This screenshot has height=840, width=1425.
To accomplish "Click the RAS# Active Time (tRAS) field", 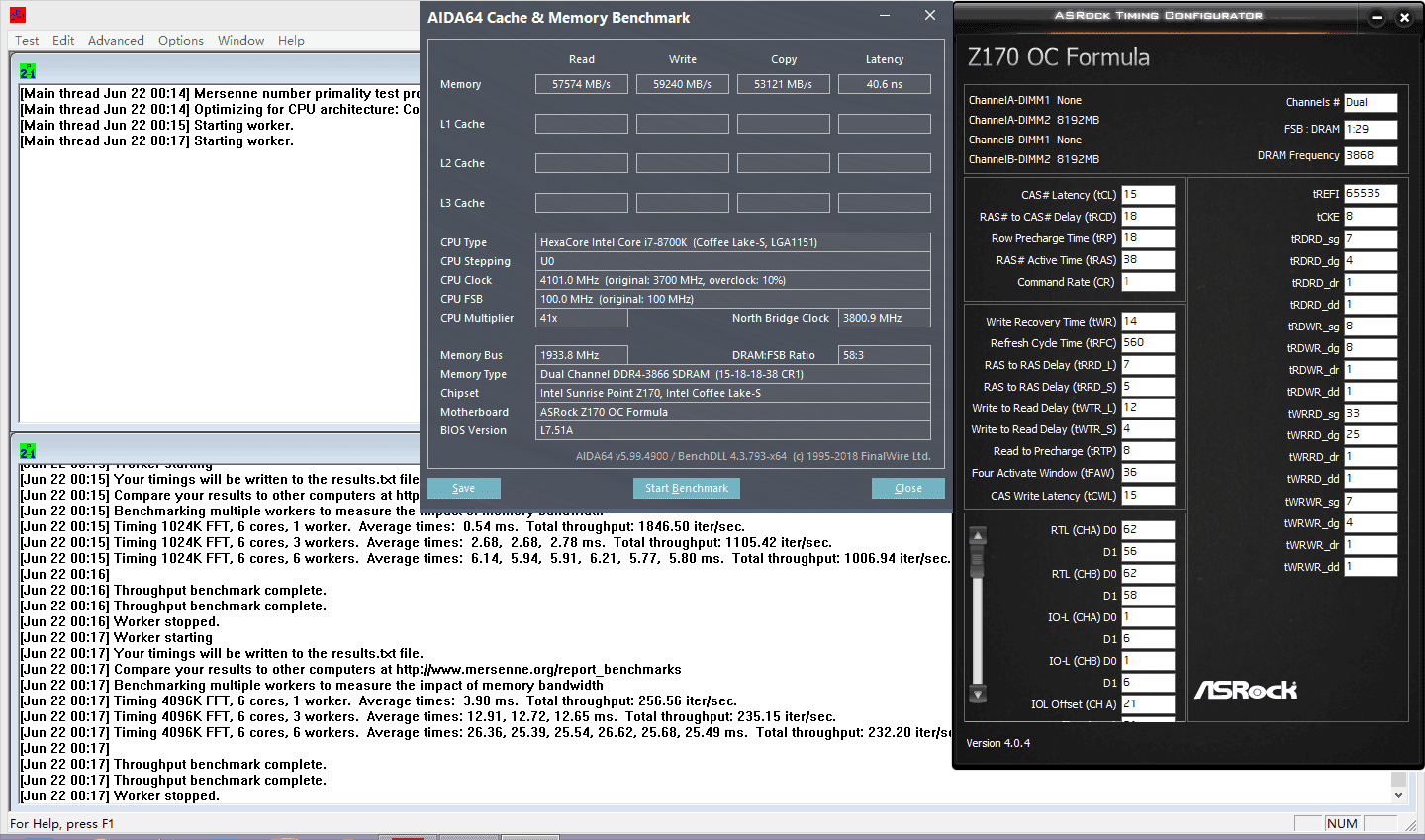I will [1148, 260].
